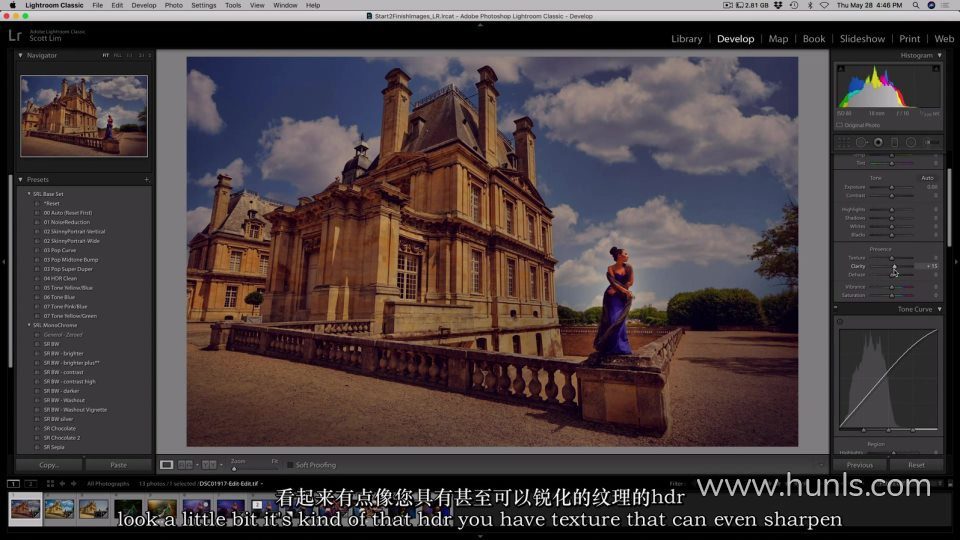Select the Spot Removal tool icon
The image size is (960, 540).
pyautogui.click(x=861, y=142)
